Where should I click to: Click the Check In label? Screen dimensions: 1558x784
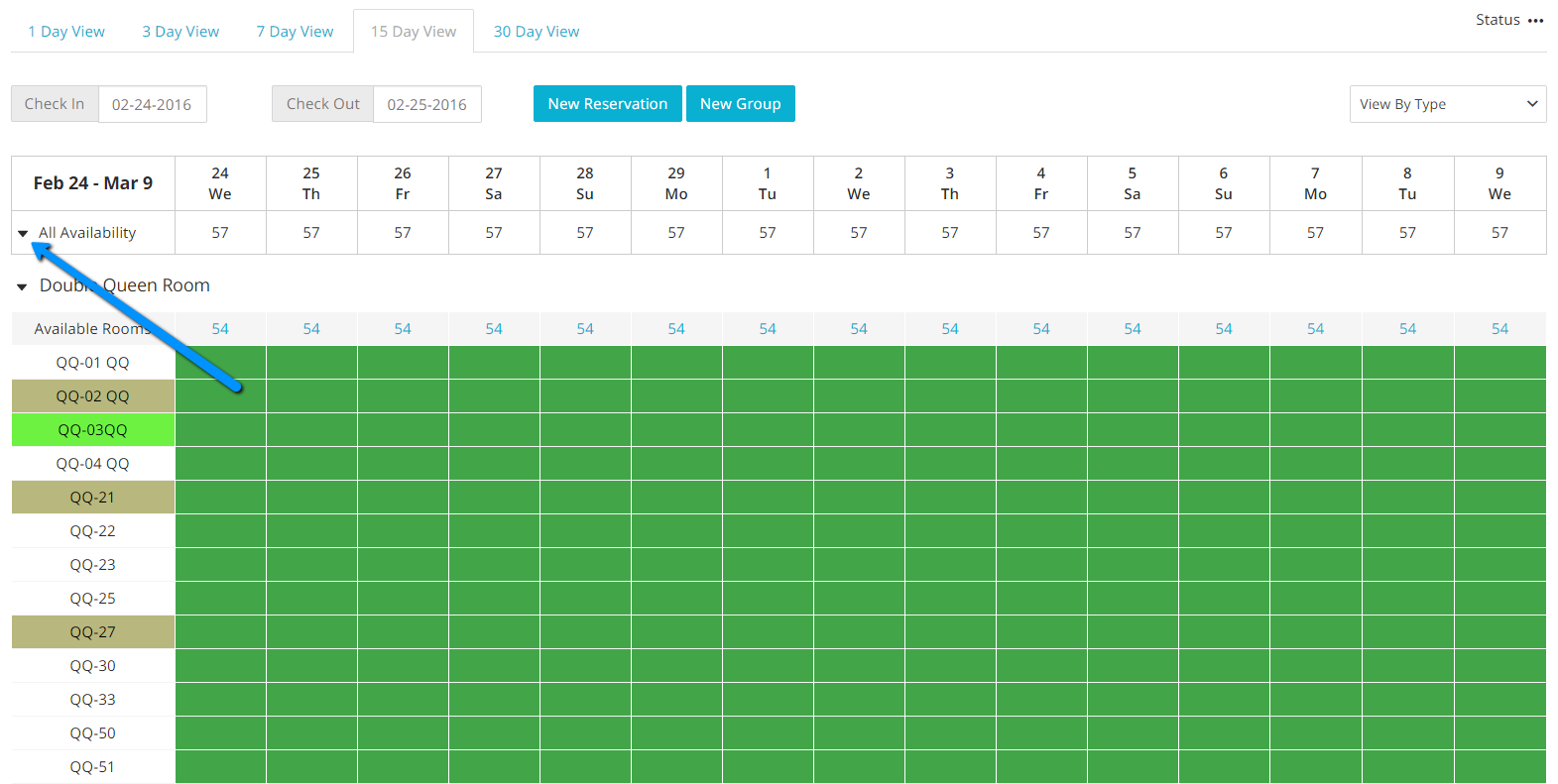point(55,104)
